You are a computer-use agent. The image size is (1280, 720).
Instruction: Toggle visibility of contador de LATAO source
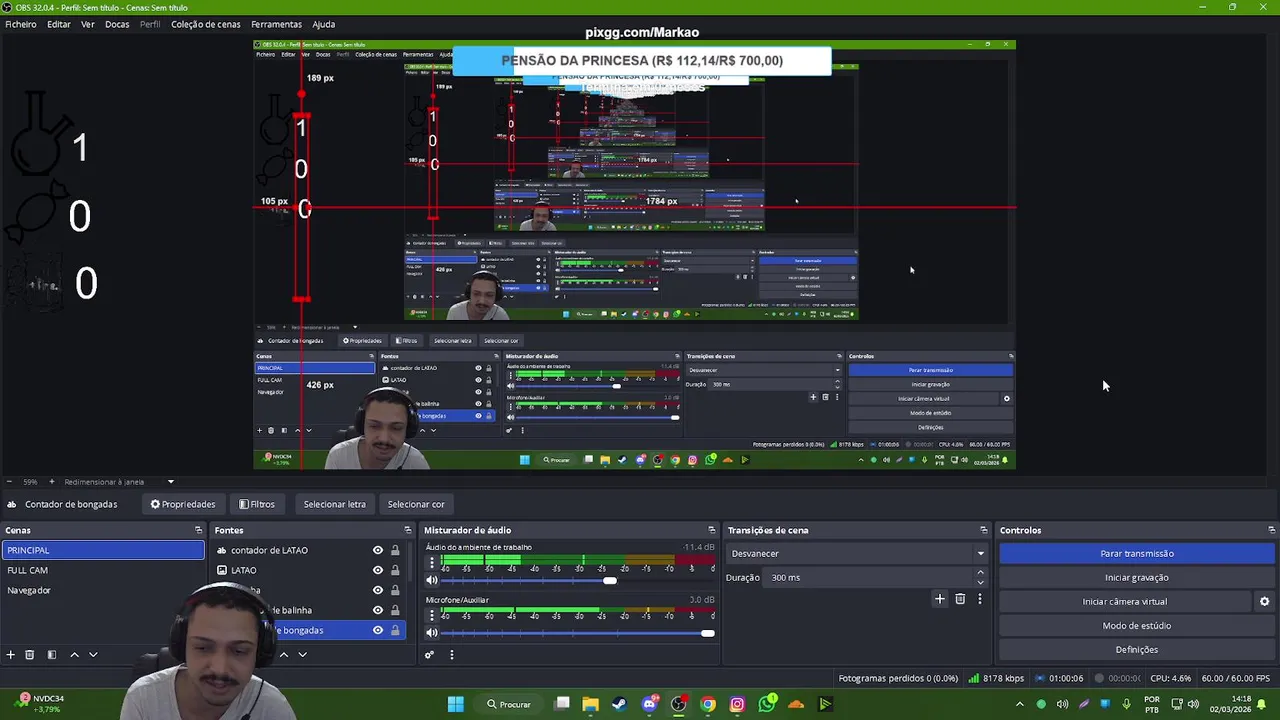pos(378,550)
